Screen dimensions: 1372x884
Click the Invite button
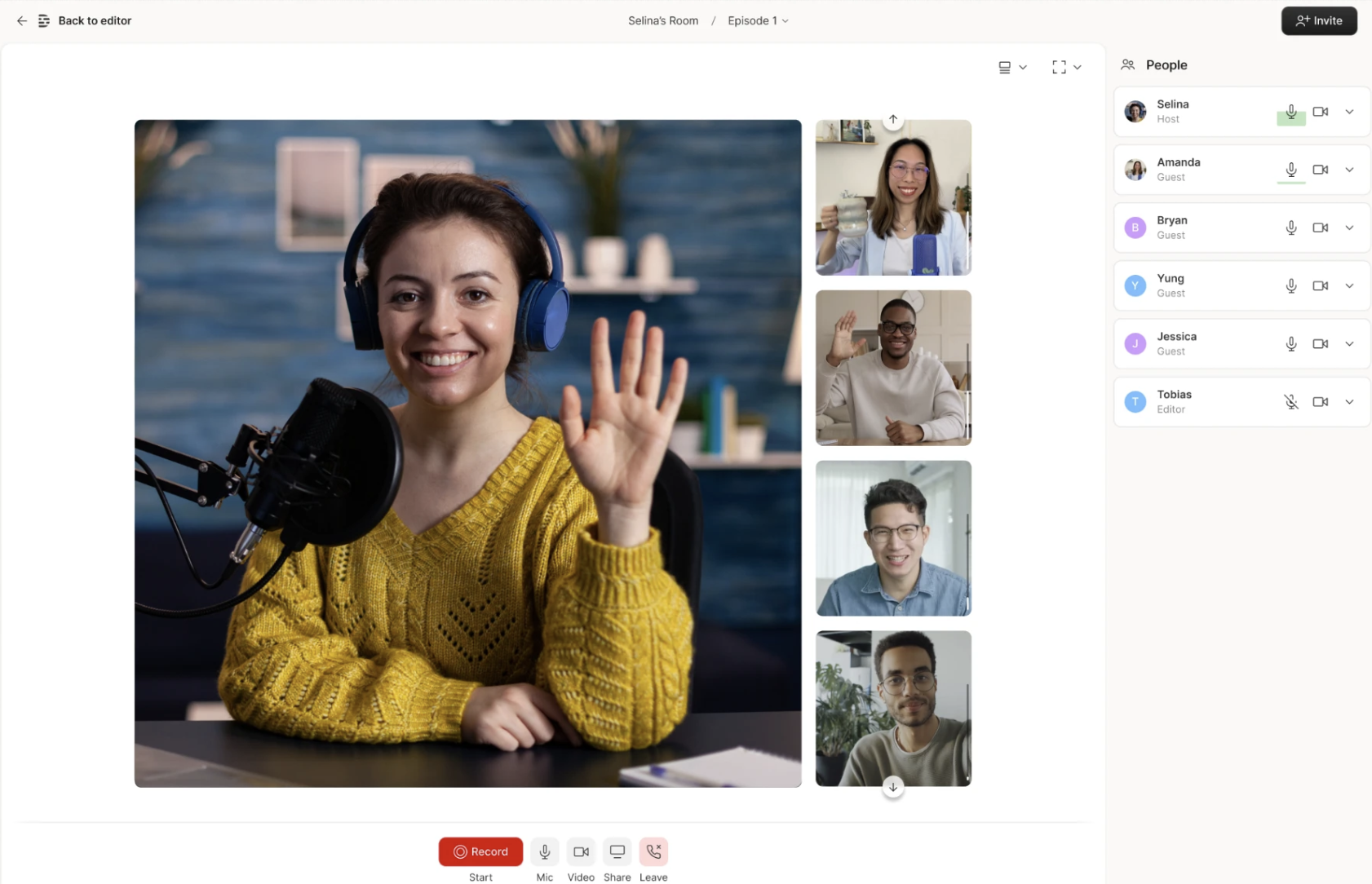[1318, 20]
